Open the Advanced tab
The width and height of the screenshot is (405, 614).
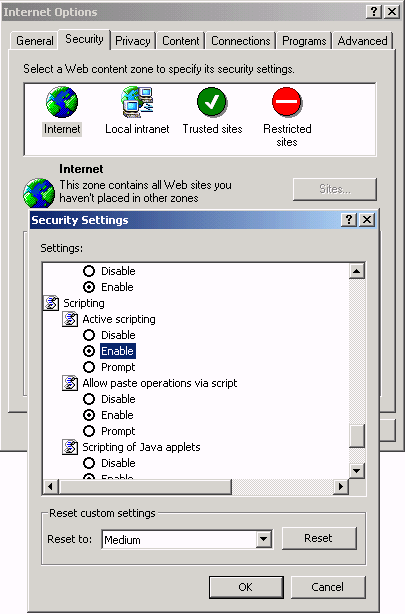[x=362, y=41]
